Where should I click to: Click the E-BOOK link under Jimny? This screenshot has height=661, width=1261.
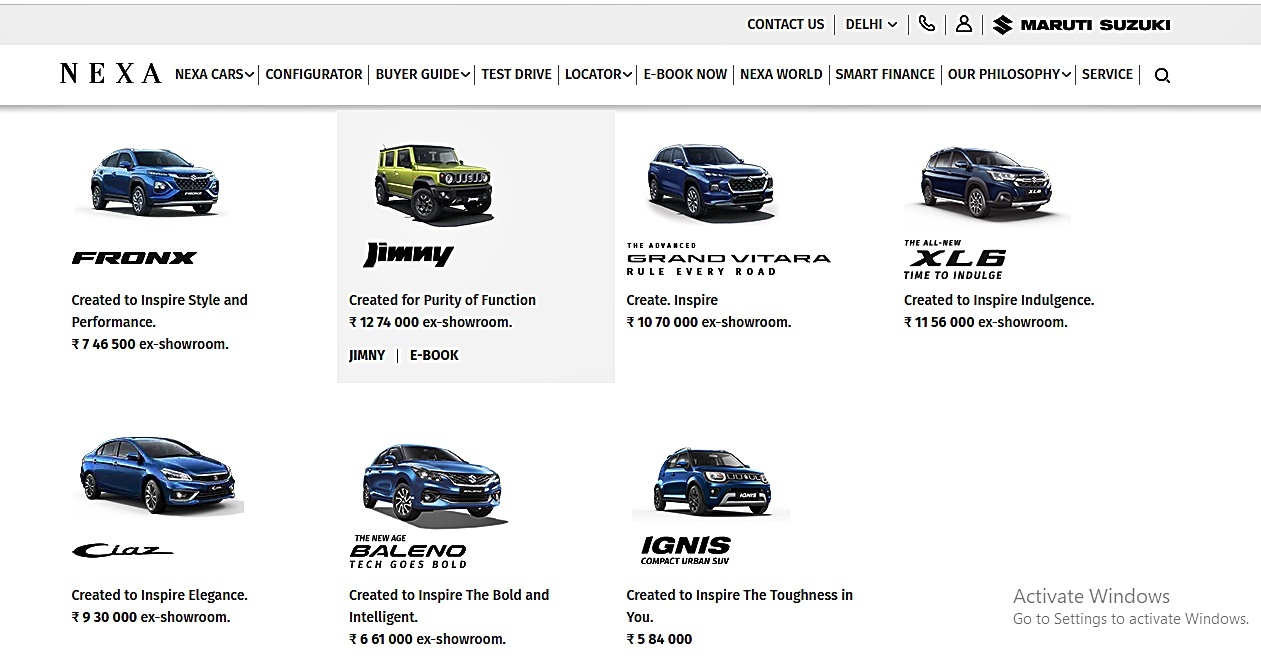coord(434,355)
